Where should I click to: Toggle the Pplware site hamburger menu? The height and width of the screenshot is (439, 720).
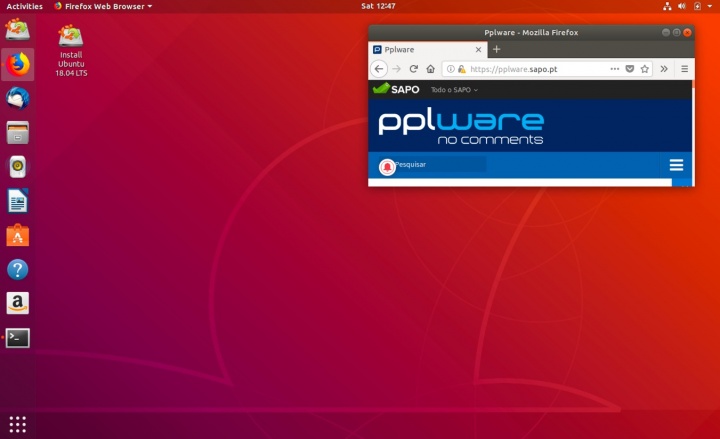(x=676, y=165)
